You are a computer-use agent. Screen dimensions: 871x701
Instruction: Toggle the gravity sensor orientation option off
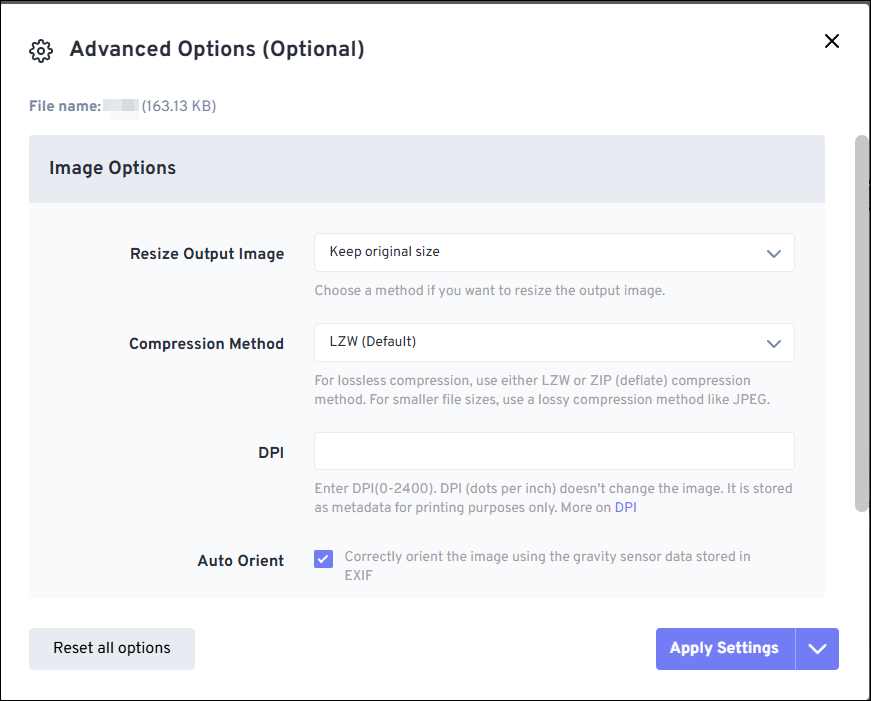tap(323, 558)
